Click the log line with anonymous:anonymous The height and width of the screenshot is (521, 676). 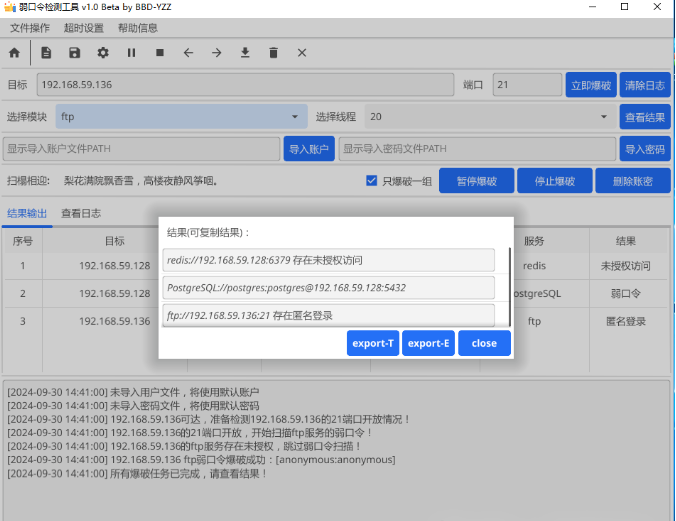pos(201,460)
